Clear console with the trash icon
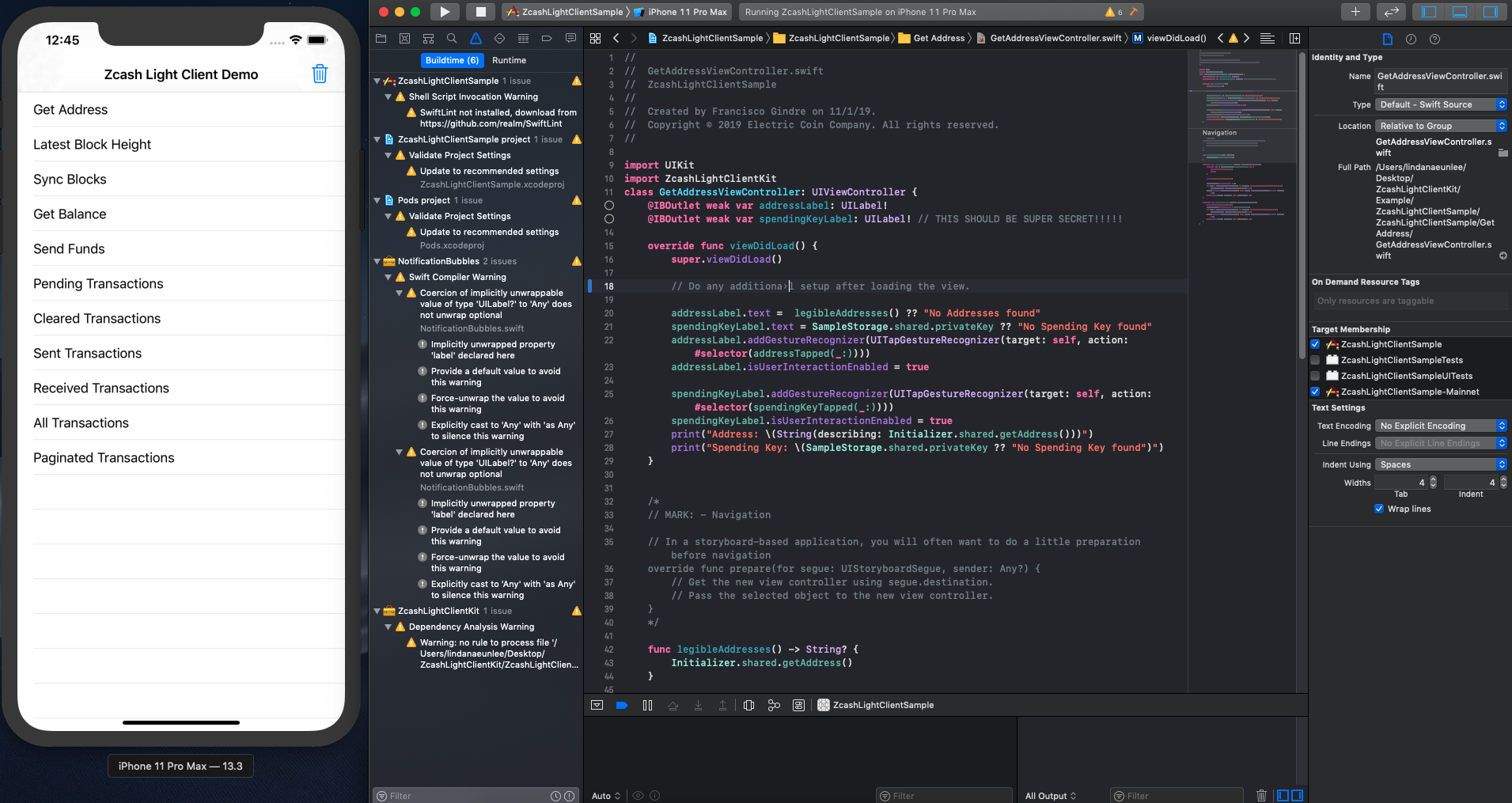The height and width of the screenshot is (803, 1512). [x=1261, y=795]
